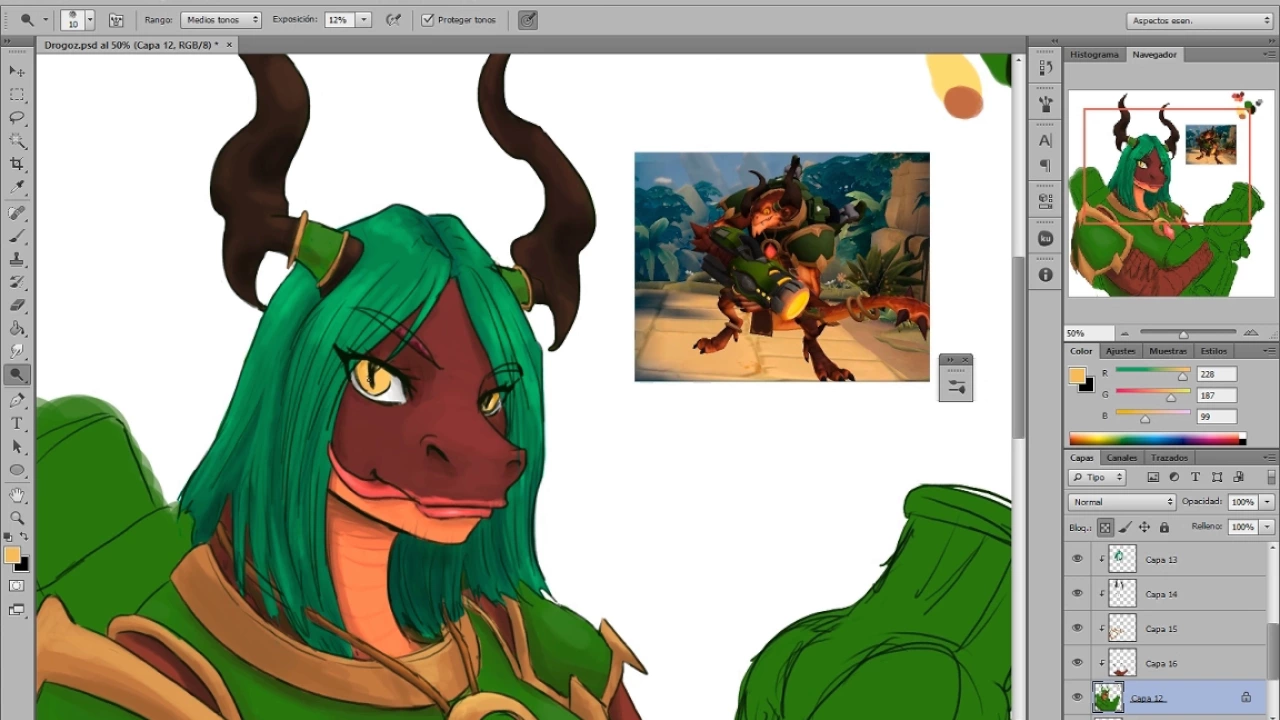Click the foreground color swatch in Color panel

click(x=1077, y=376)
